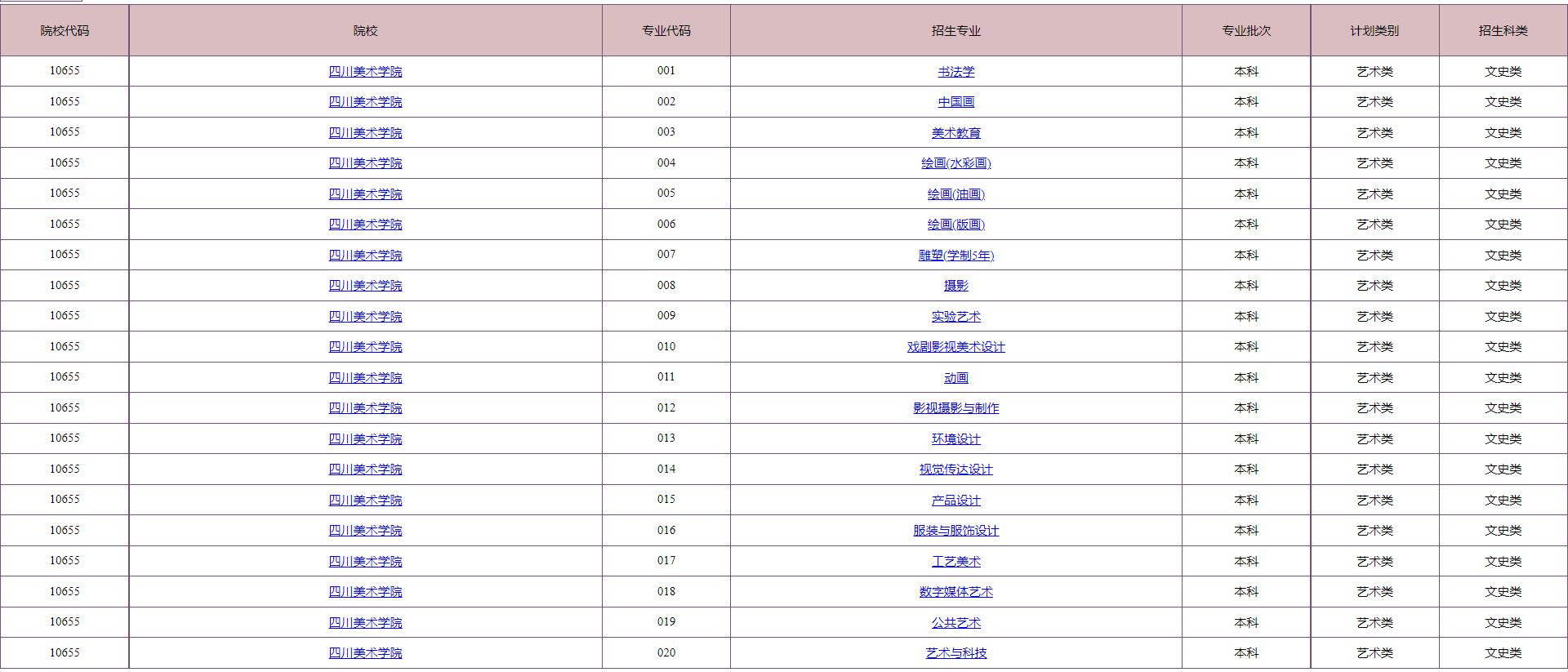Open the 服装与服饰设计 link
Image resolution: width=1568 pixels, height=672 pixels.
pyautogui.click(x=955, y=531)
